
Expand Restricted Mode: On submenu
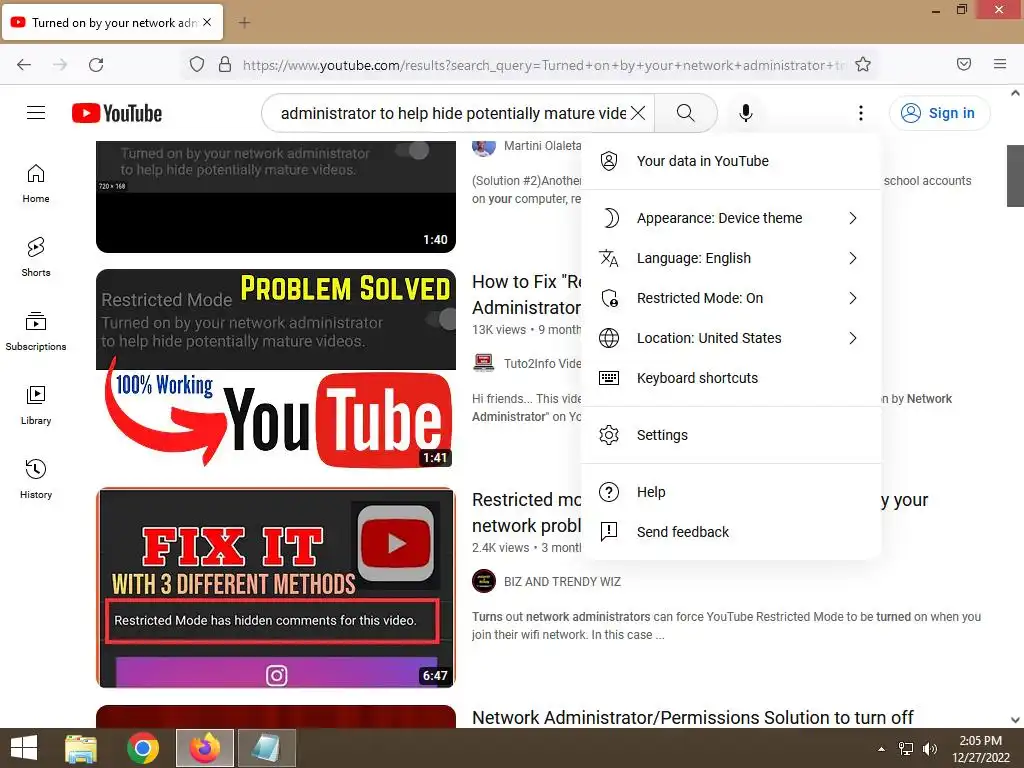pyautogui.click(x=731, y=298)
